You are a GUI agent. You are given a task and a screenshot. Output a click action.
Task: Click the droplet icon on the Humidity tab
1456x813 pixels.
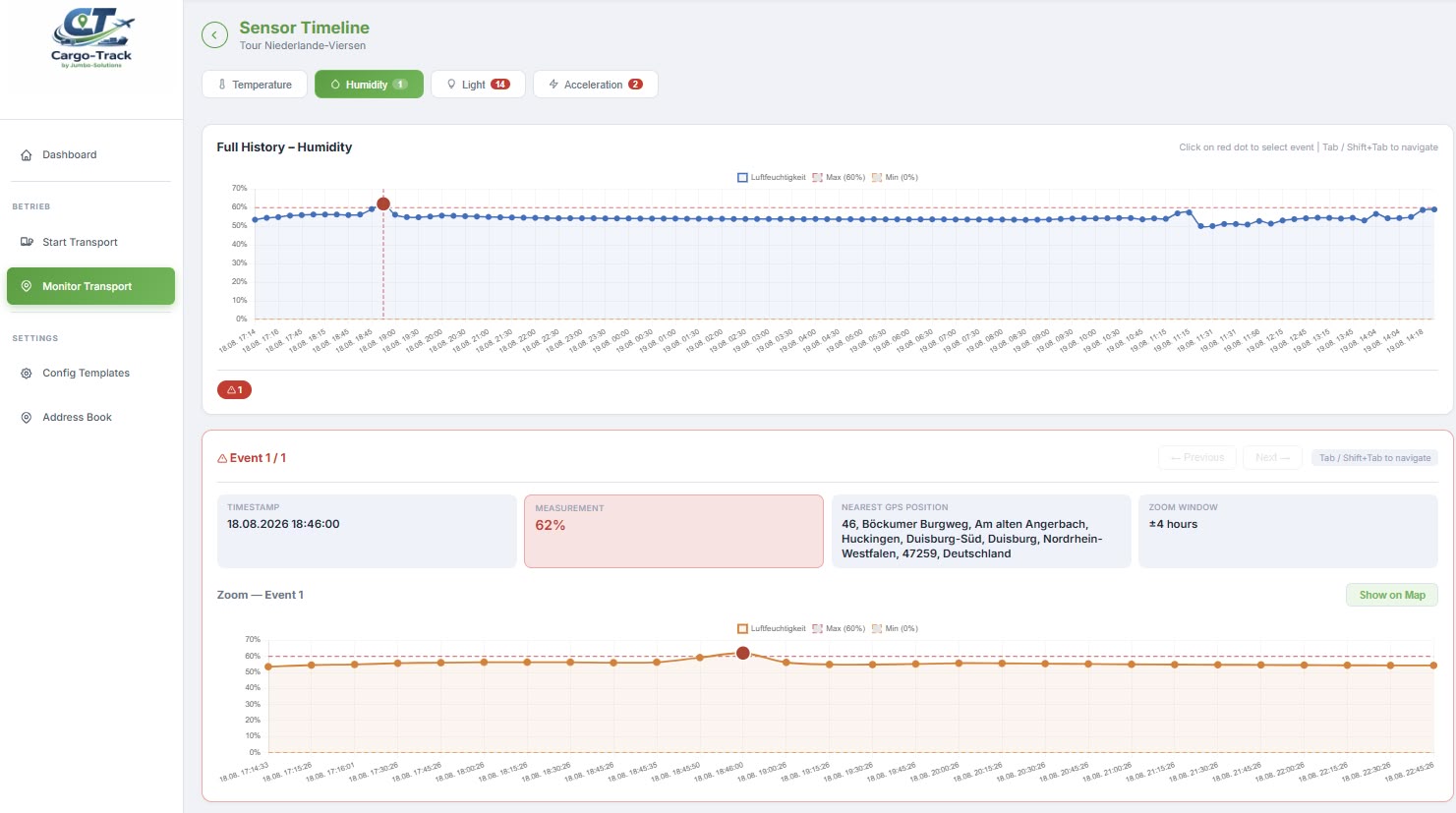[335, 85]
